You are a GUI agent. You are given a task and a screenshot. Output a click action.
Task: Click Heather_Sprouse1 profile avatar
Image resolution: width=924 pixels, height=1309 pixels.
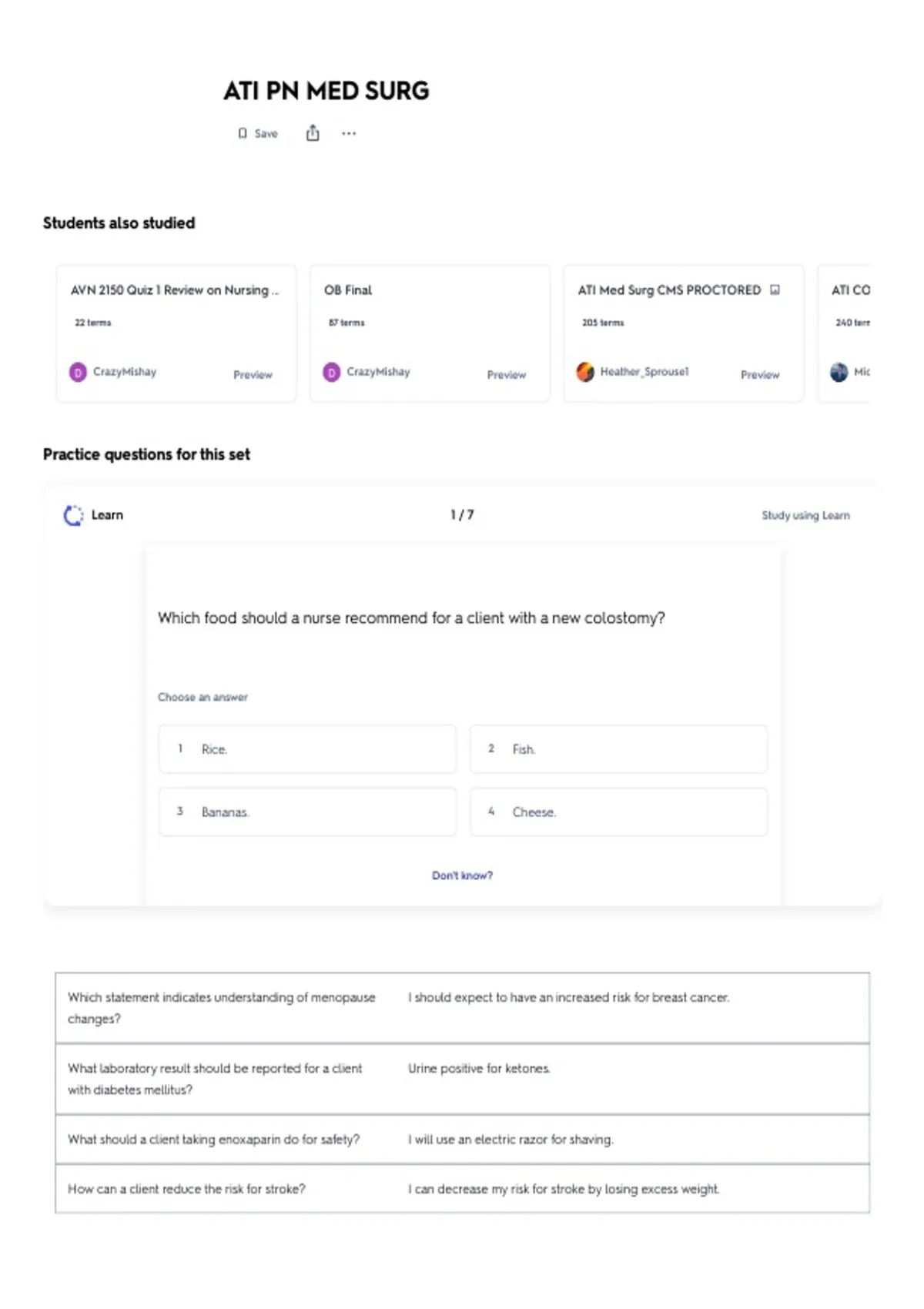[x=585, y=372]
